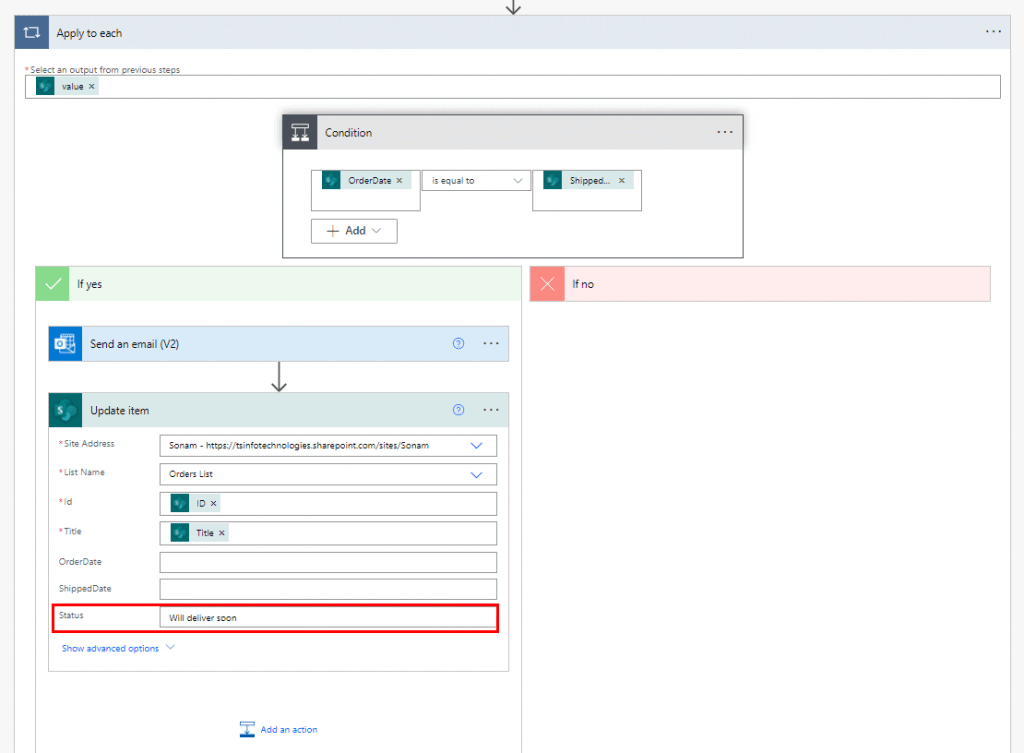Click the ID dynamic content token

click(195, 504)
